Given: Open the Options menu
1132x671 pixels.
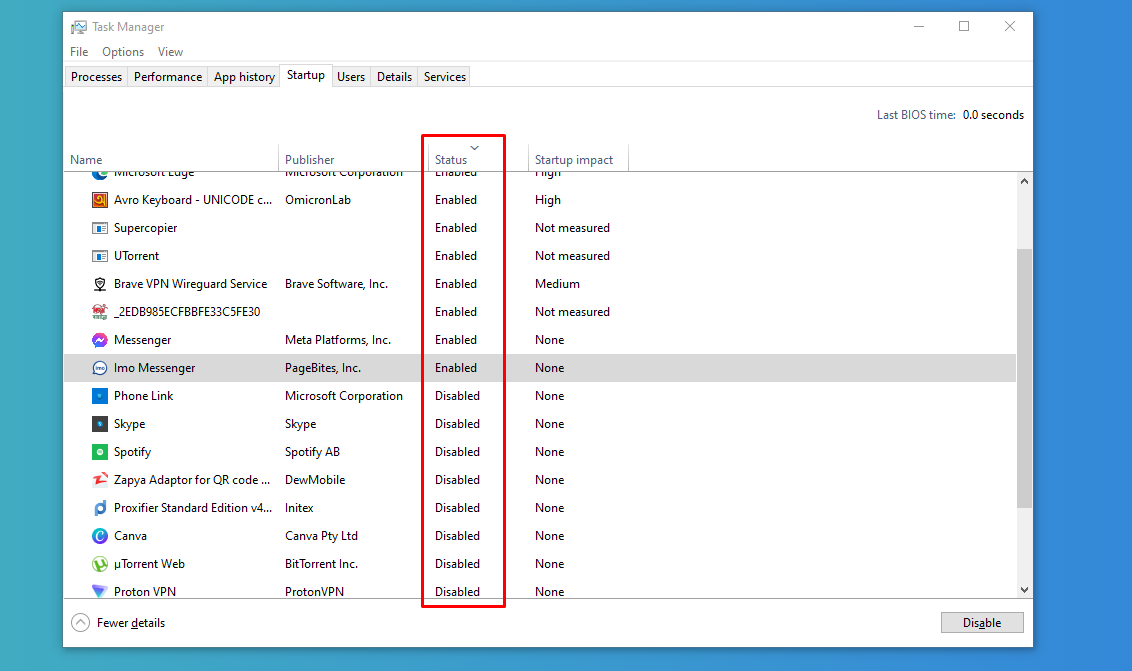Looking at the screenshot, I should point(123,52).
